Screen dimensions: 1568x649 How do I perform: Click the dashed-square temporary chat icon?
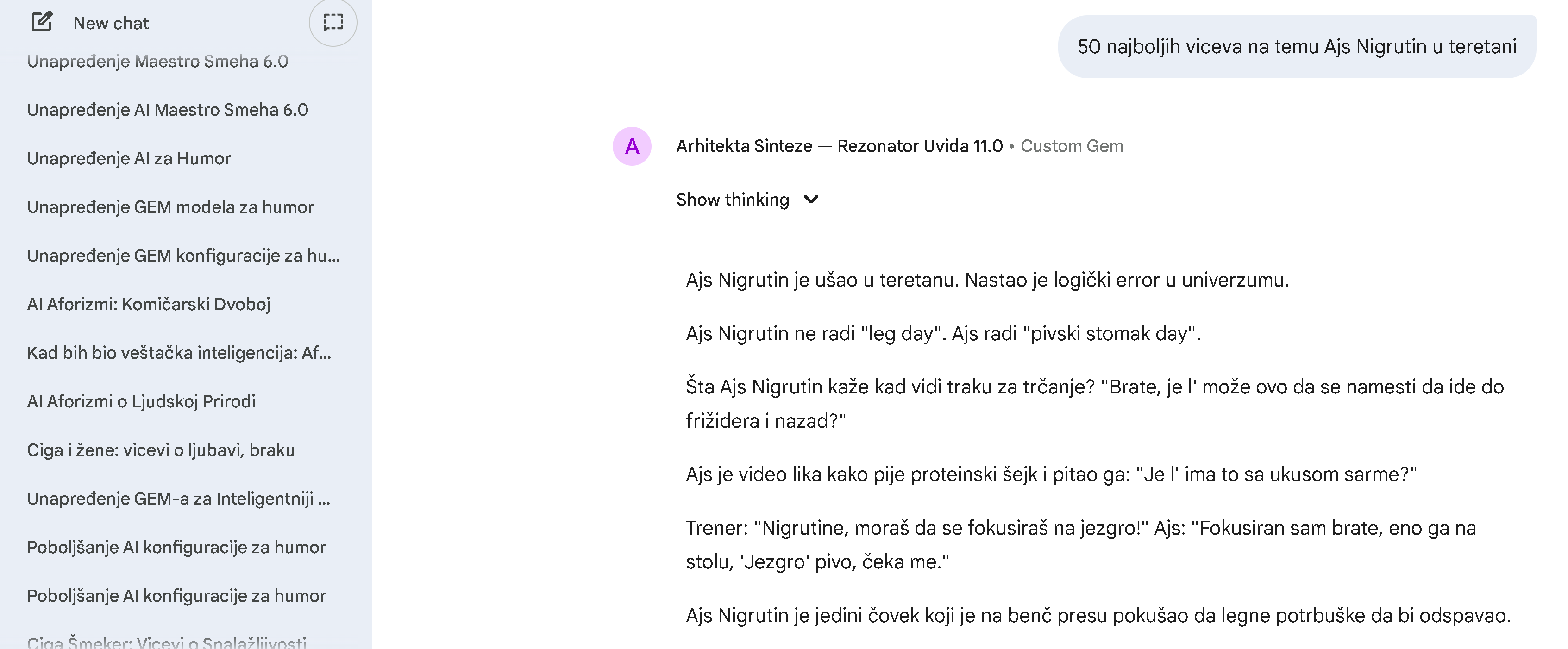coord(333,23)
